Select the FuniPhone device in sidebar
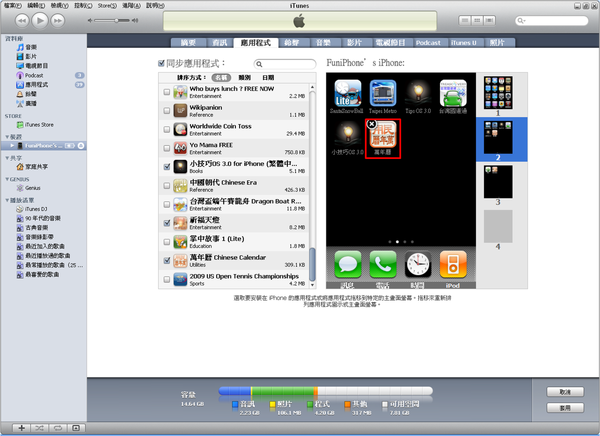 43,146
